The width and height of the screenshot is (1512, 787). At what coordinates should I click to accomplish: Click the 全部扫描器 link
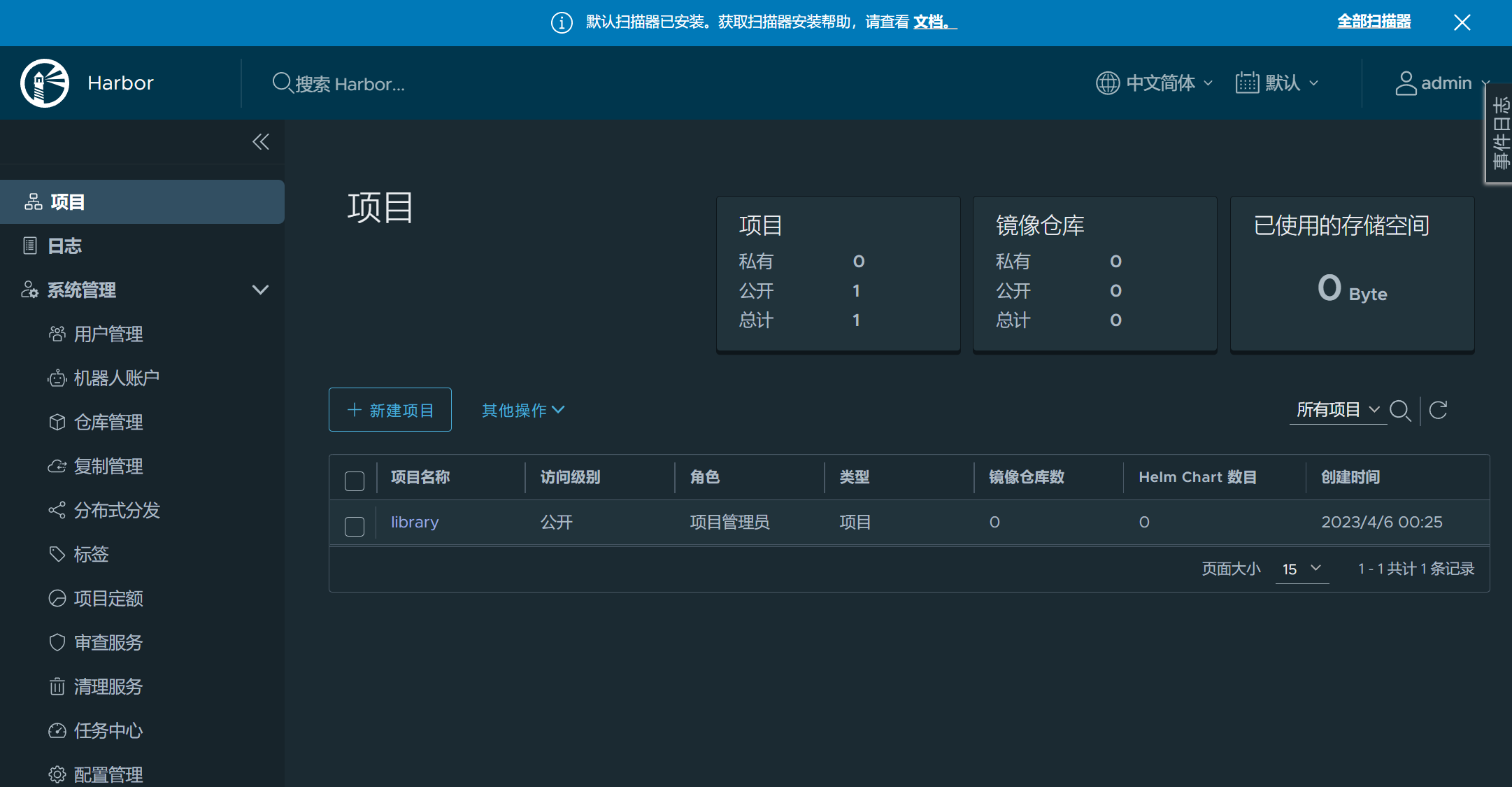[x=1374, y=22]
